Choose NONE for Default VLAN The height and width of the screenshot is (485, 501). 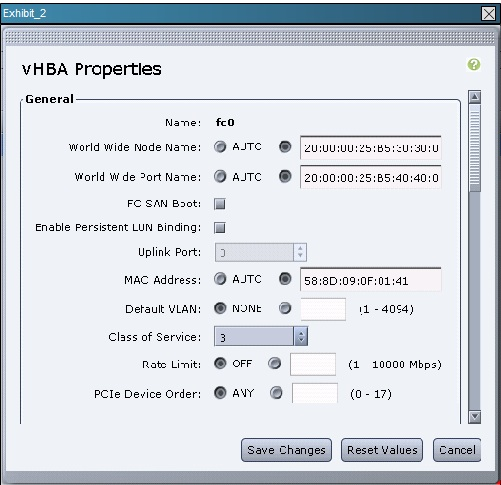[x=220, y=308]
